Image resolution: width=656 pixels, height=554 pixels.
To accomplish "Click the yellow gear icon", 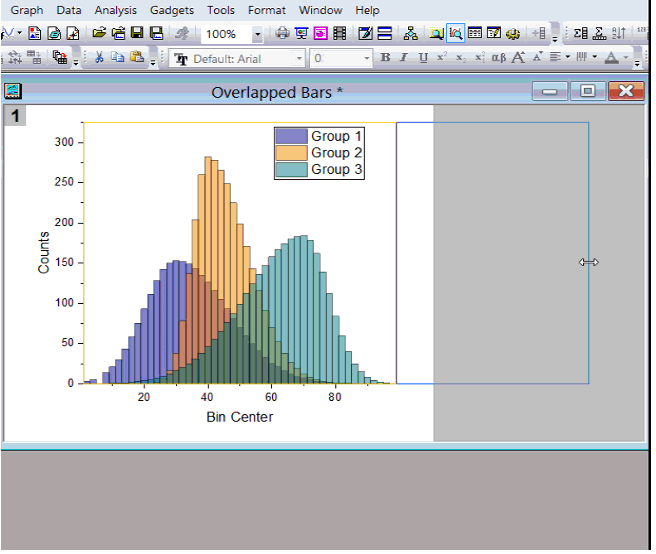I will (x=513, y=33).
